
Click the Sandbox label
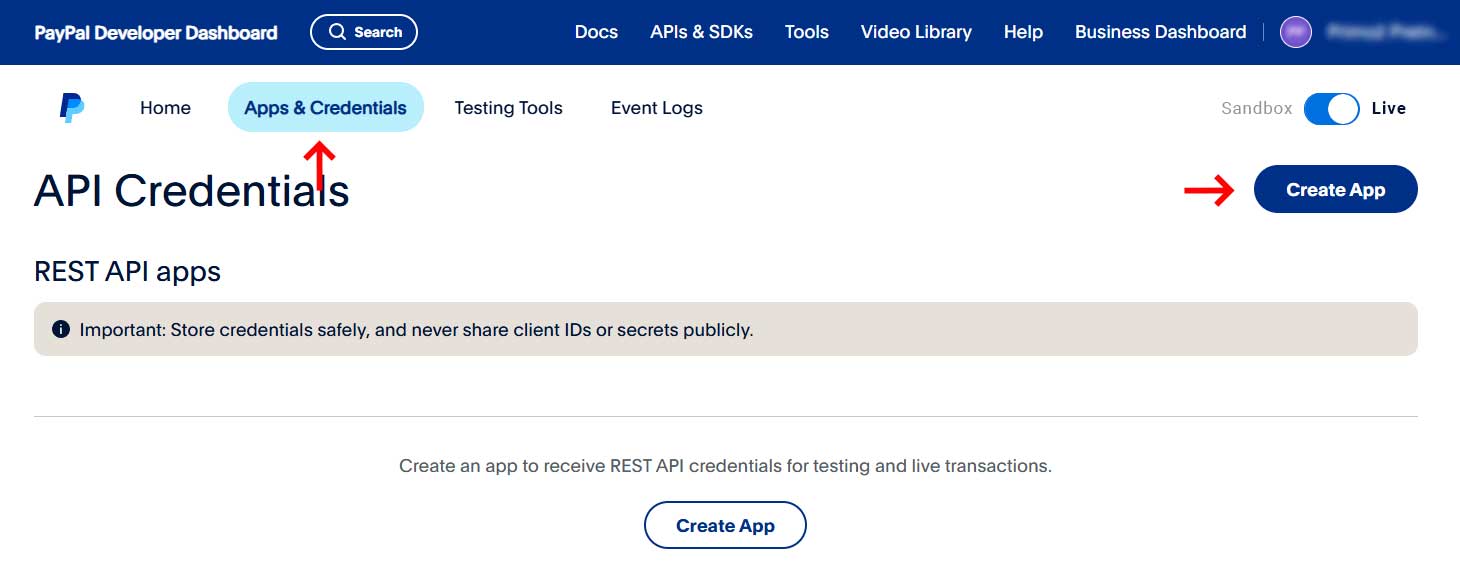point(1257,108)
